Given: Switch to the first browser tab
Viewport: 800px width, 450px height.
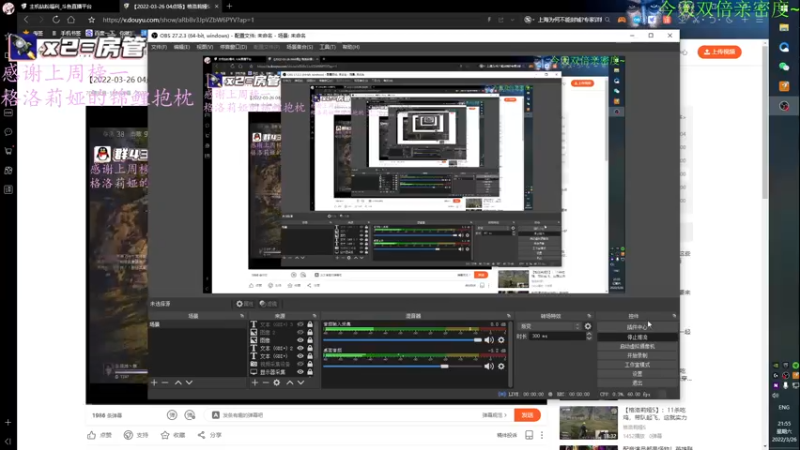Looking at the screenshot, I should pyautogui.click(x=61, y=6).
